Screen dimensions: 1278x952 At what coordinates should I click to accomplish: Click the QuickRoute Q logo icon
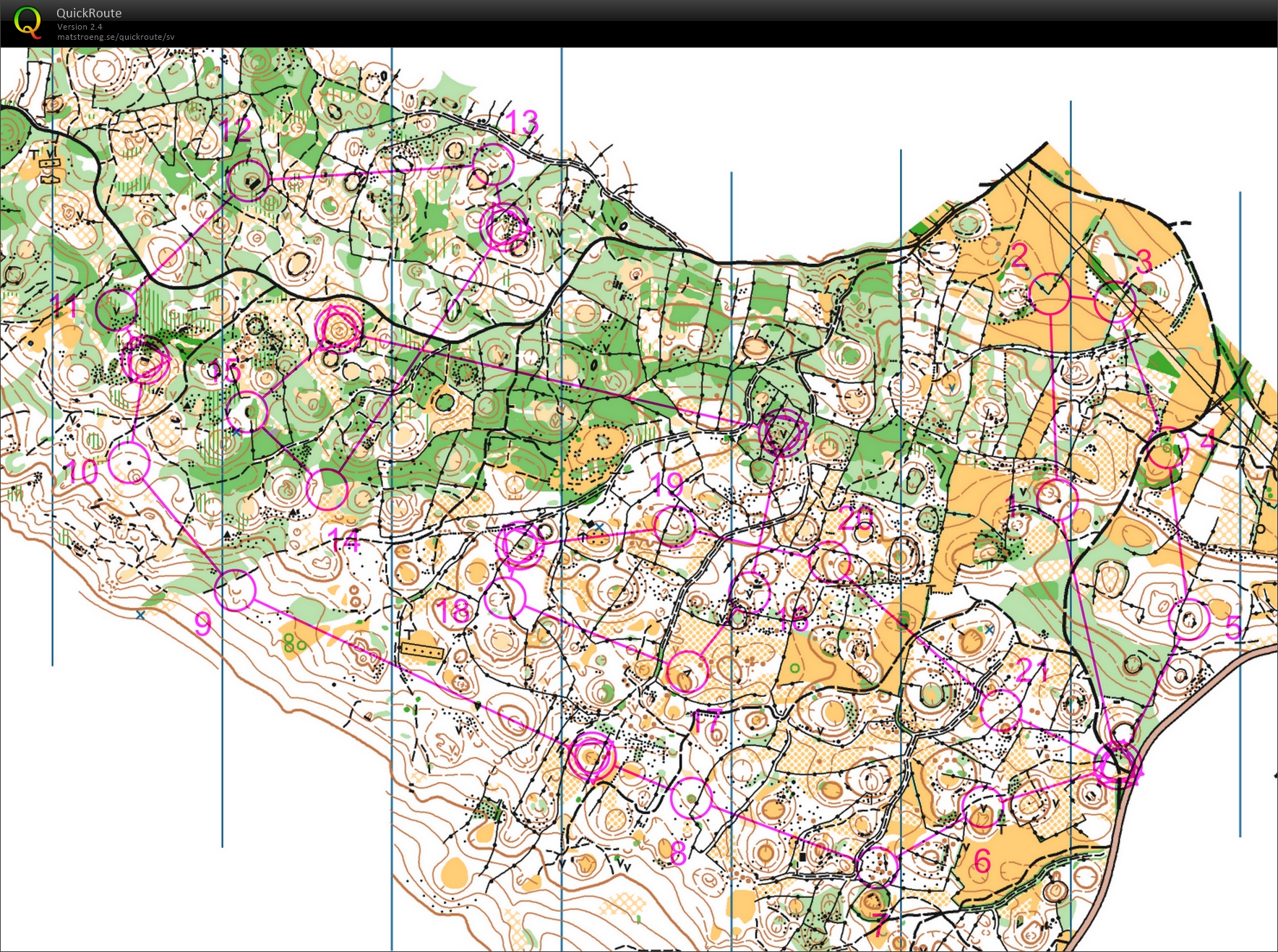(x=28, y=22)
